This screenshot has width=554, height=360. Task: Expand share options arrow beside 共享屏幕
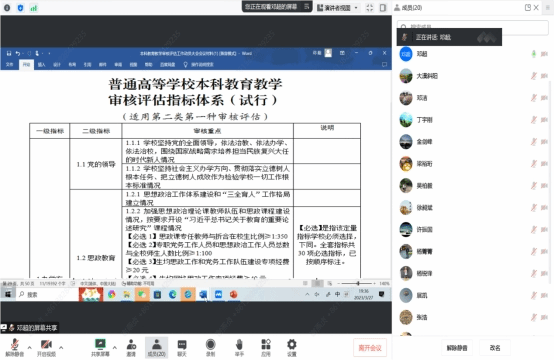pos(115,348)
